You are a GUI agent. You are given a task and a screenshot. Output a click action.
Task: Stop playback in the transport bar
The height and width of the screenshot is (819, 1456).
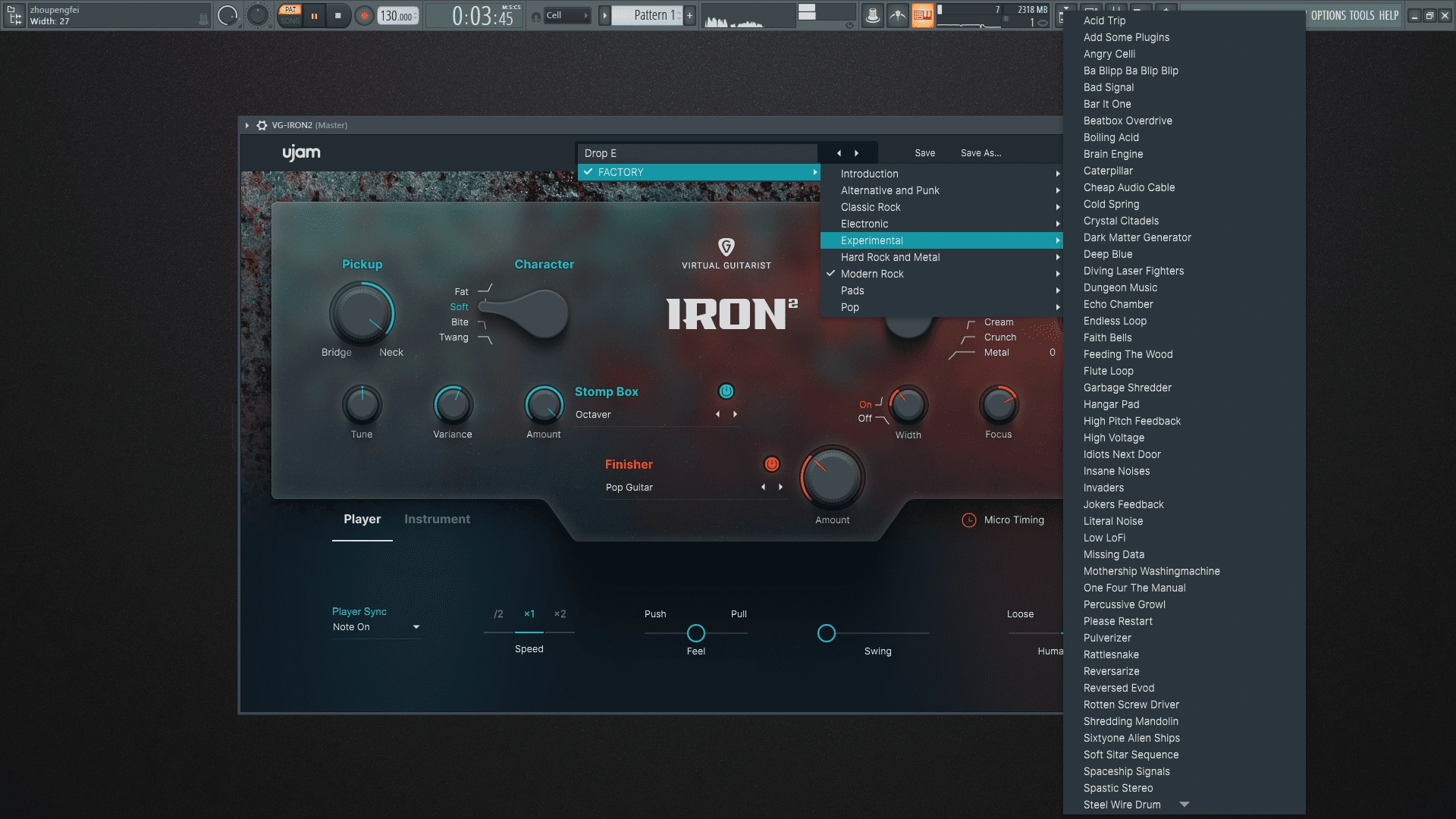(338, 15)
